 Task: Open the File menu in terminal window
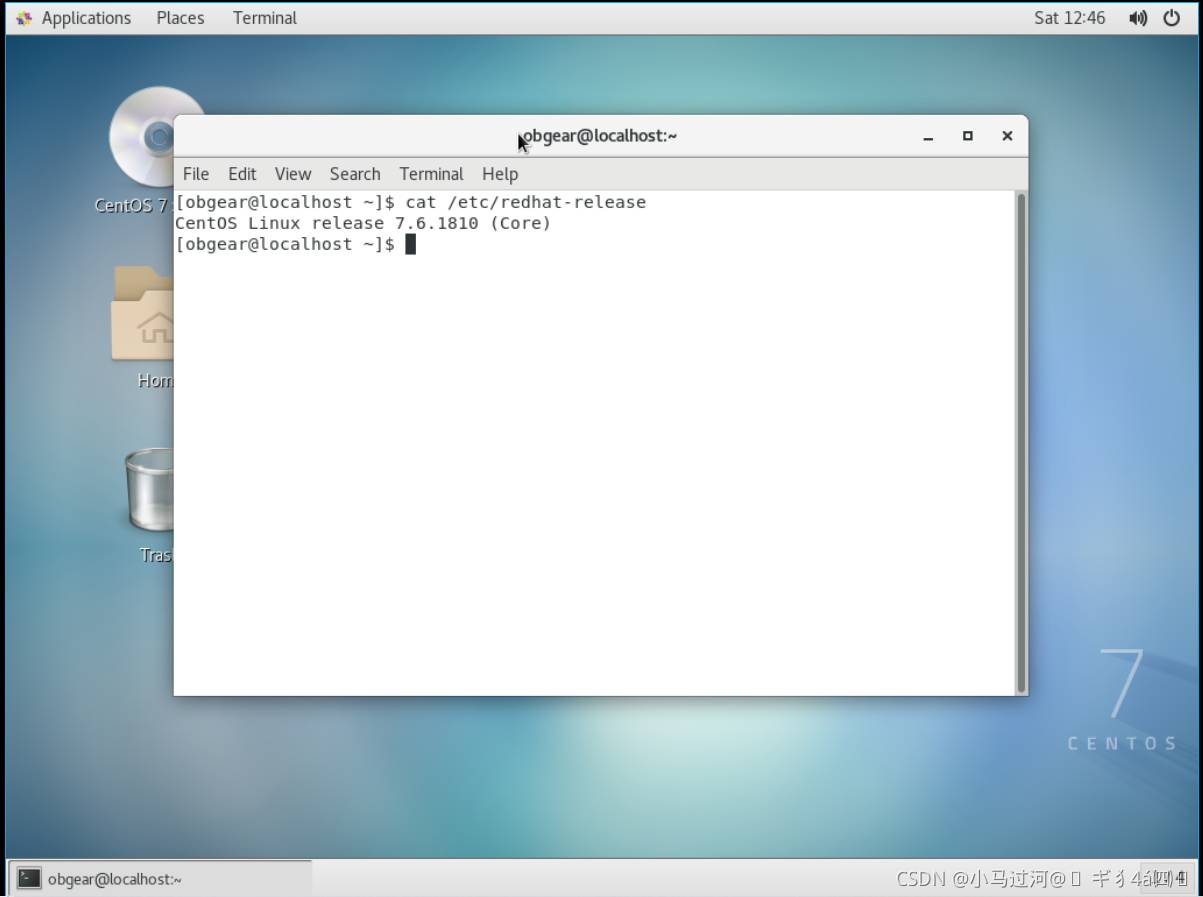tap(196, 174)
